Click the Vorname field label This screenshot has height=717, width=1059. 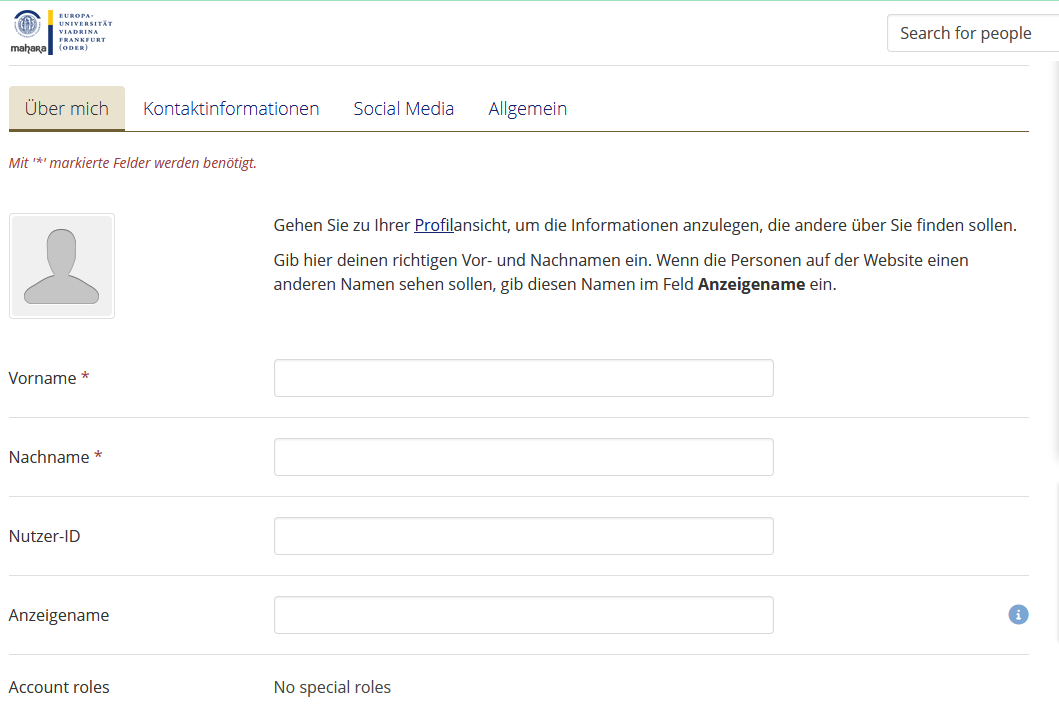tap(42, 378)
